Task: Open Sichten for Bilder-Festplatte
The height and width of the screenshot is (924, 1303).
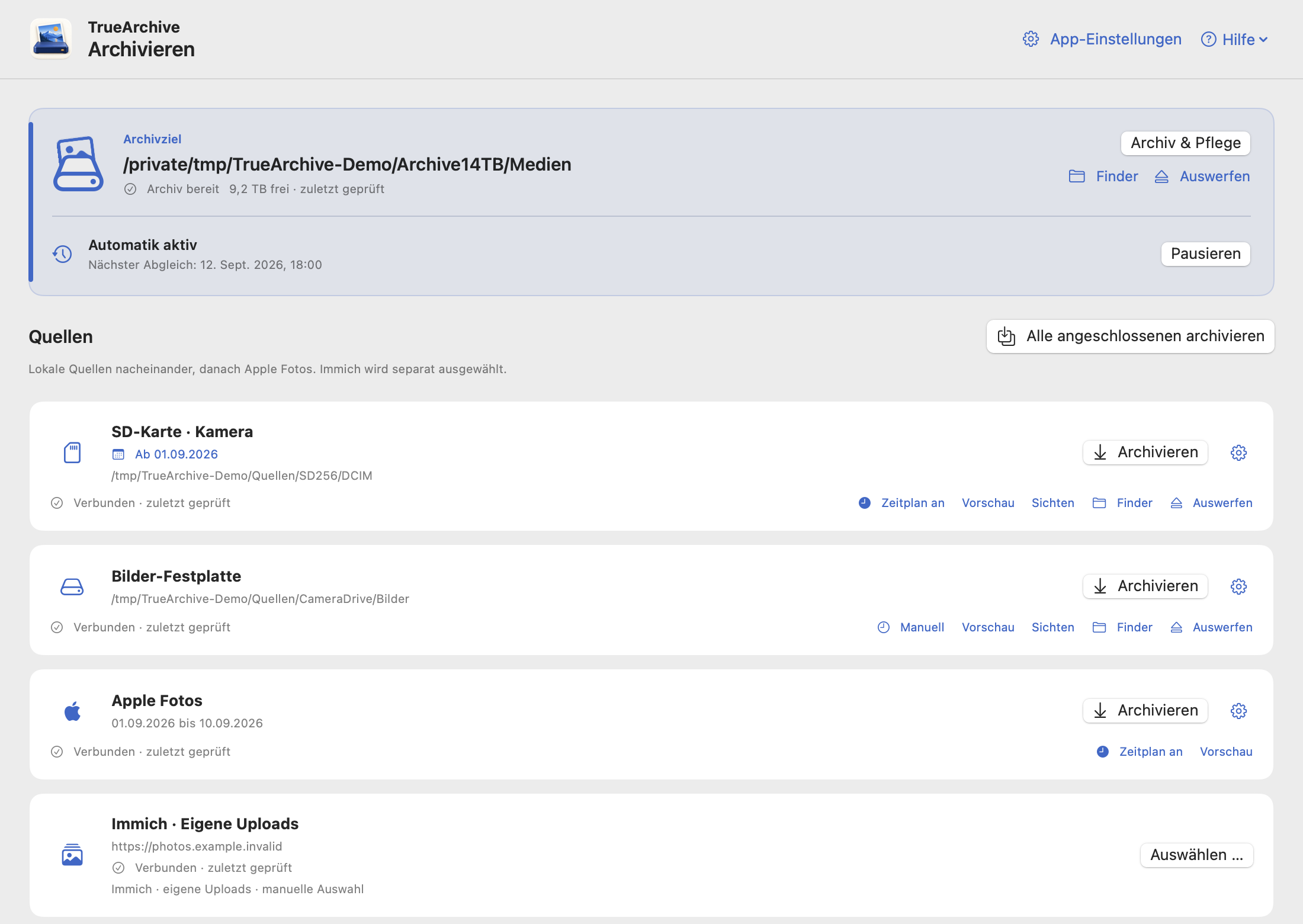Action: 1052,627
